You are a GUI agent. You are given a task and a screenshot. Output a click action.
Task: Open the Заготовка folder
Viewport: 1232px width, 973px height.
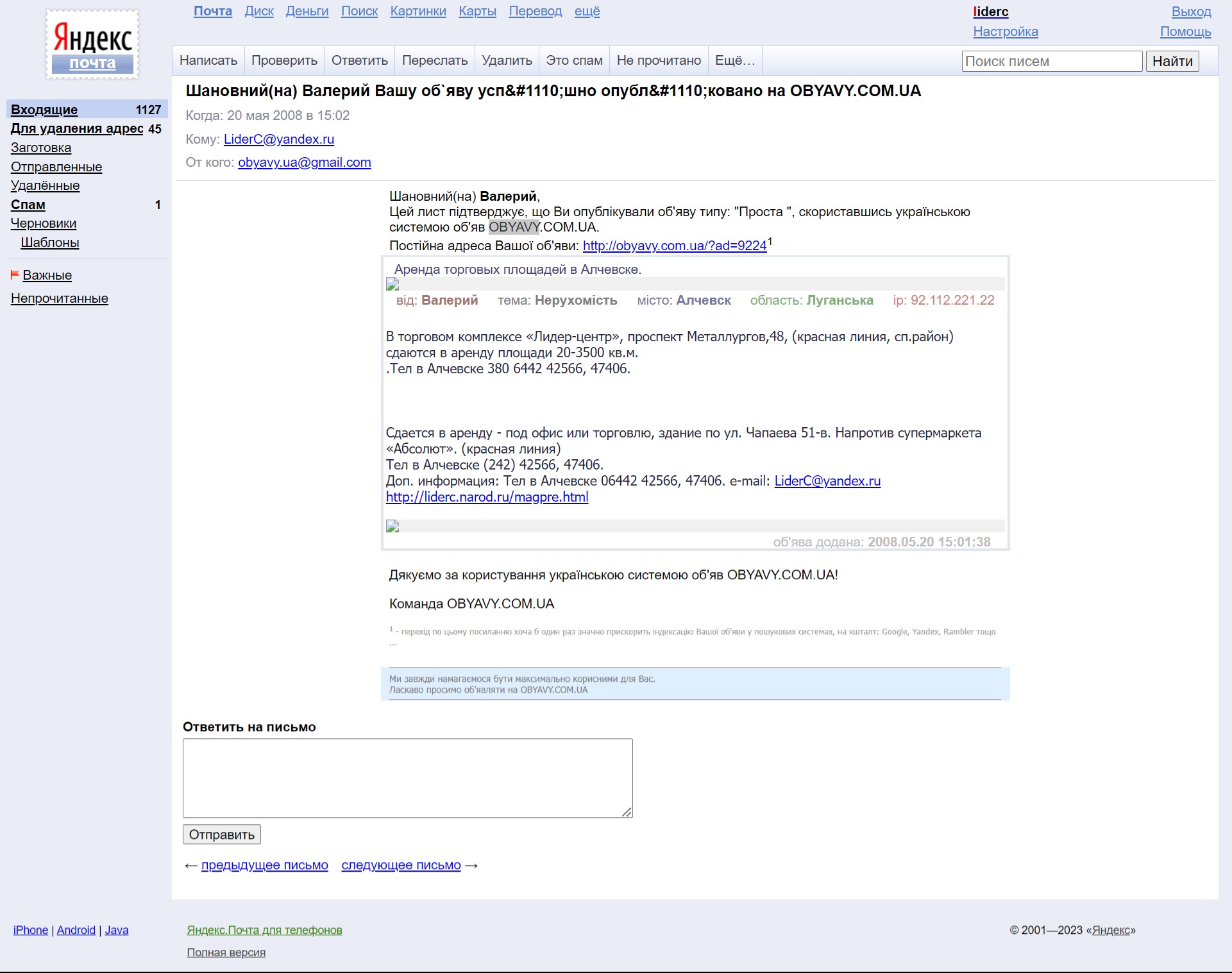pyautogui.click(x=41, y=148)
